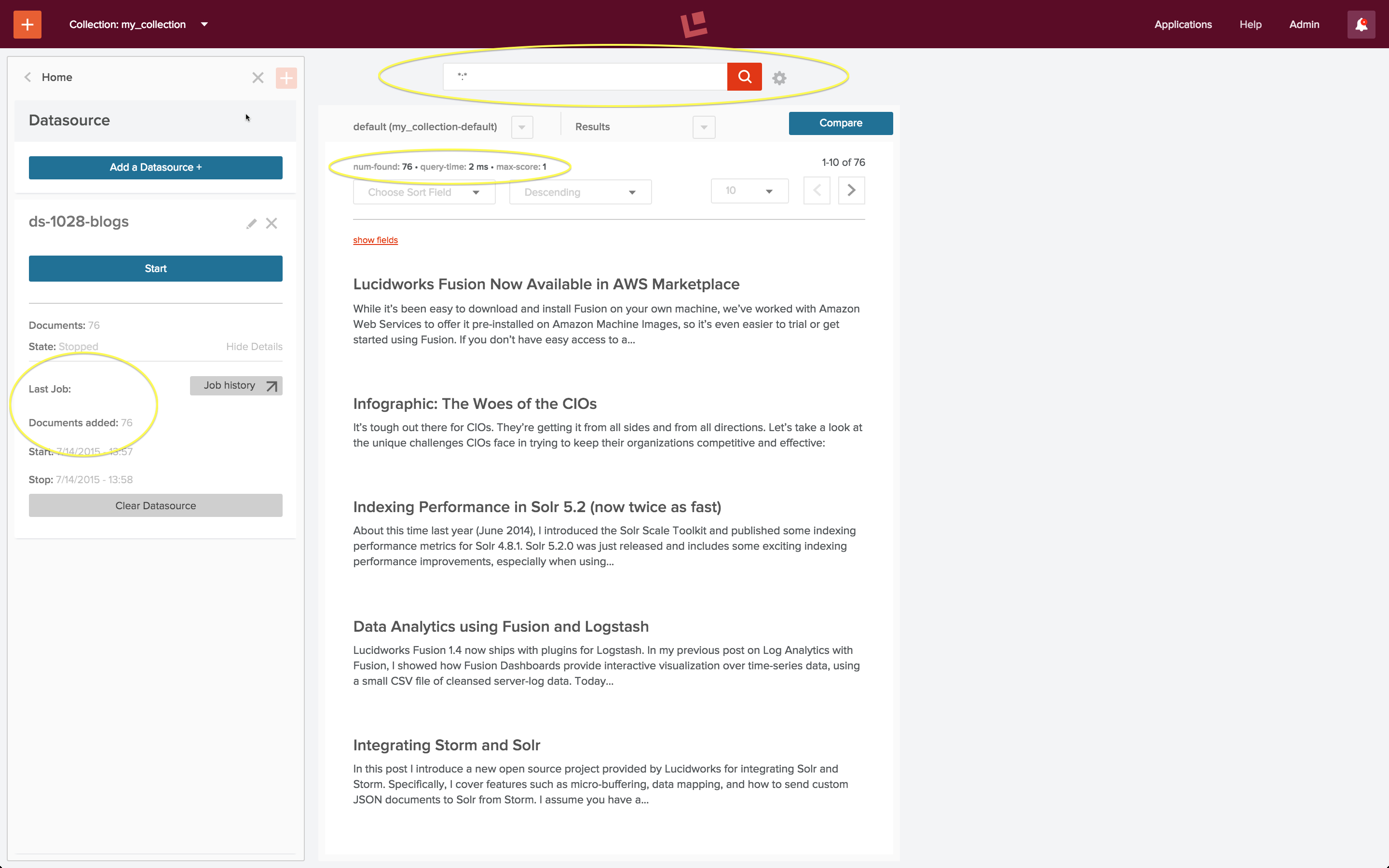Click the Compare button

839,122
